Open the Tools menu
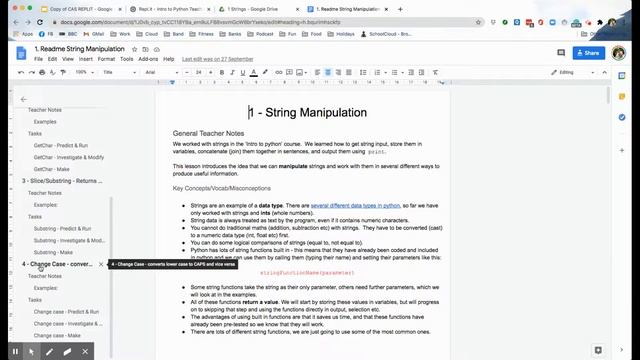This screenshot has width=640, height=360. coord(127,59)
